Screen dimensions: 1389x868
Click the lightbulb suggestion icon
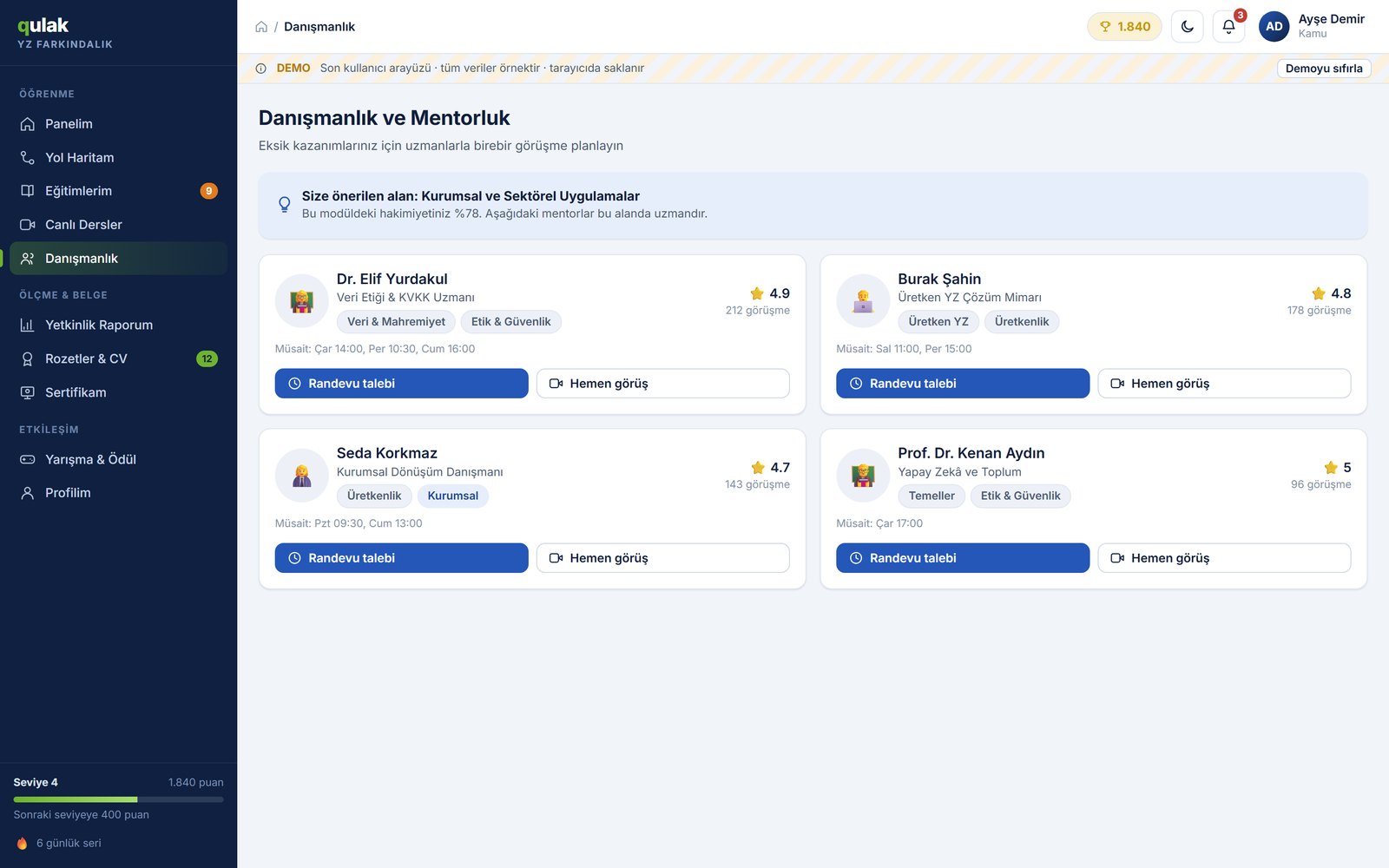pyautogui.click(x=284, y=205)
